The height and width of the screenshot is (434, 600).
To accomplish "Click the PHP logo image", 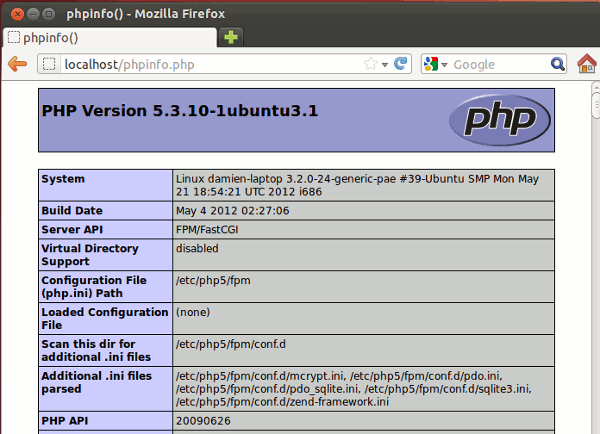I will [x=500, y=120].
